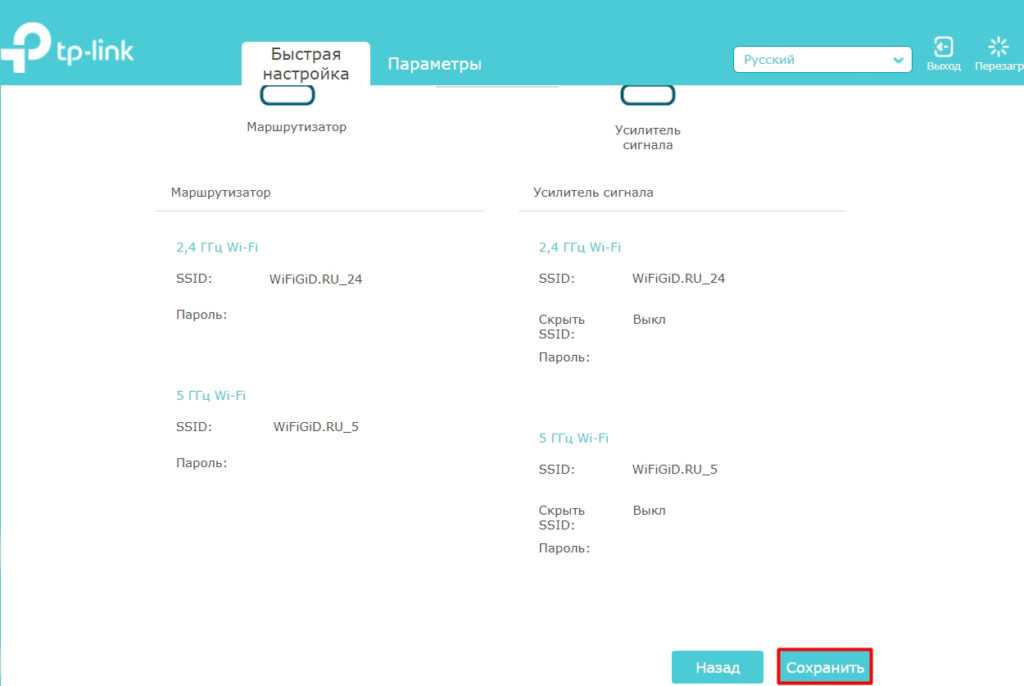Select the 5 ГГц Wi-Fi heading under Маршрутизатор
Screen dimensions: 1024x686
pos(211,395)
